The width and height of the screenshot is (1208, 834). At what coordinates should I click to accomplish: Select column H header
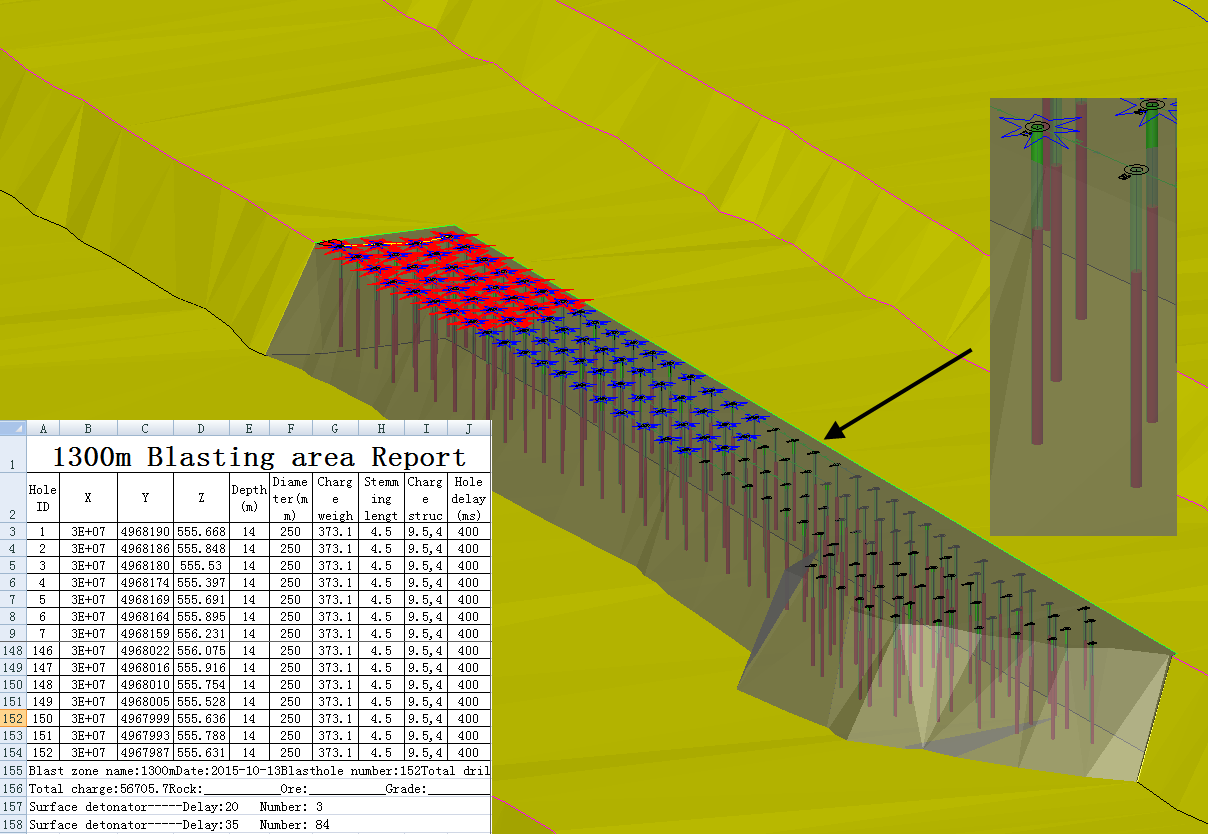pos(381,428)
